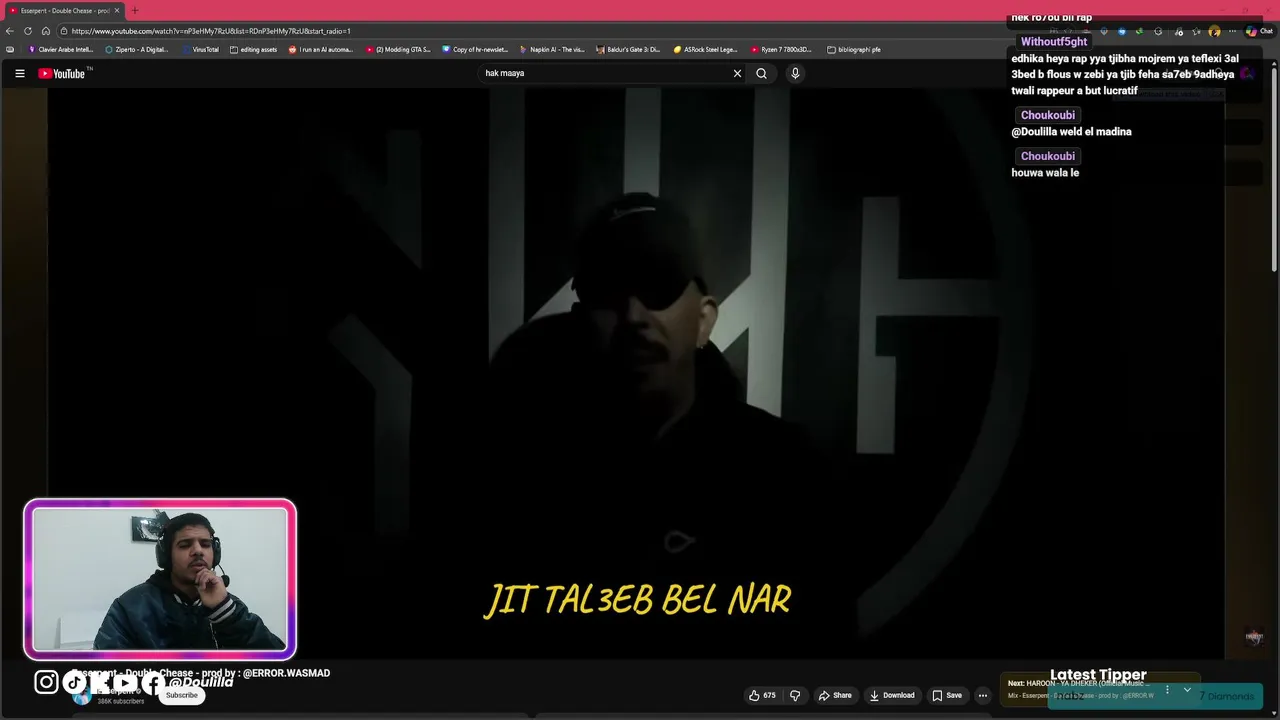Clear the search box with X
Viewport: 1280px width, 720px height.
click(x=737, y=73)
